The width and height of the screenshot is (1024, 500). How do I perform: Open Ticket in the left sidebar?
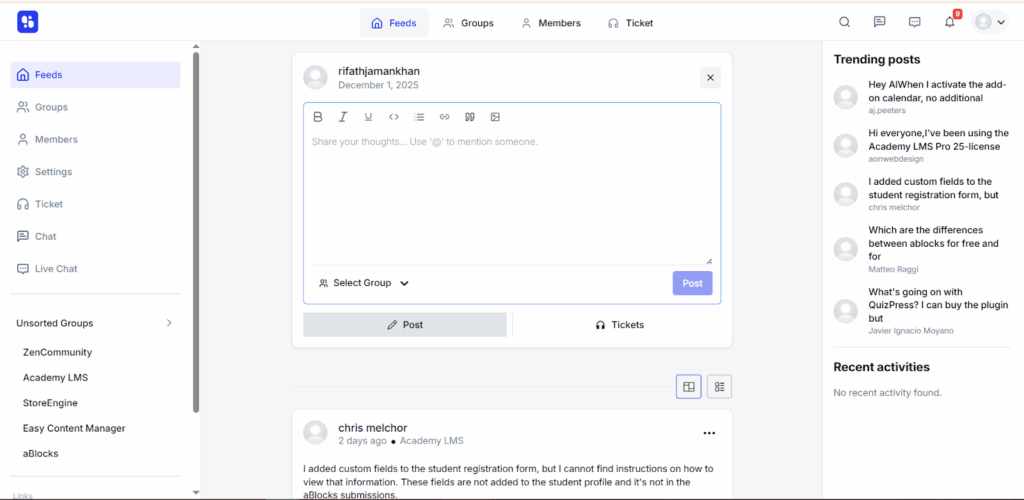95,204
